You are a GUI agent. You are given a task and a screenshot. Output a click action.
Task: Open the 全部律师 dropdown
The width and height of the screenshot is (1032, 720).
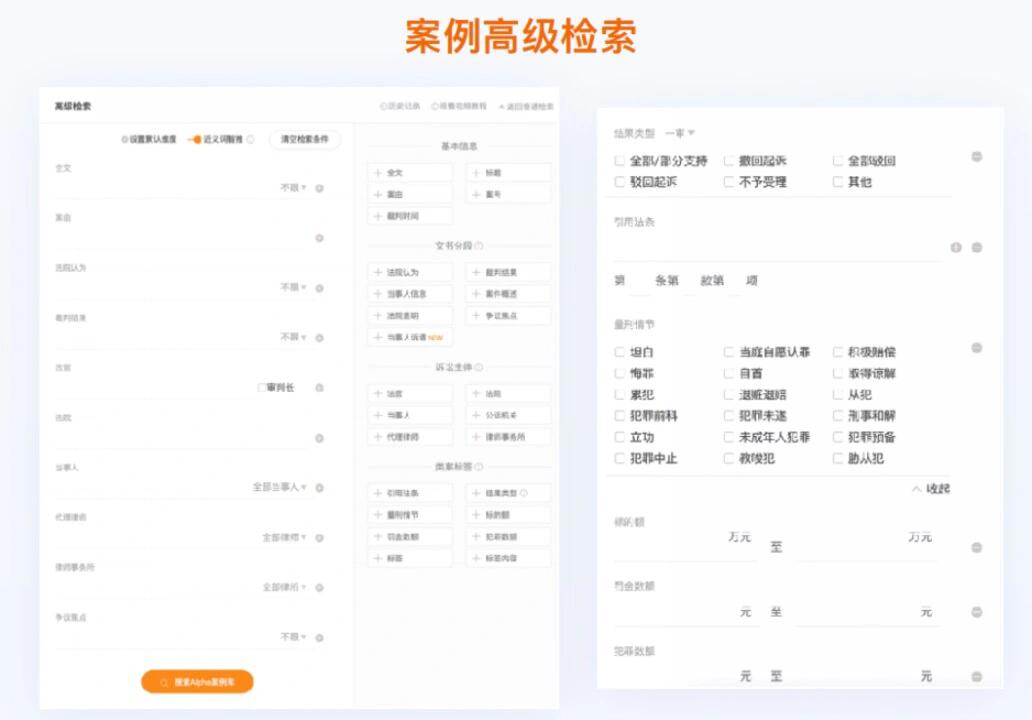tap(285, 538)
